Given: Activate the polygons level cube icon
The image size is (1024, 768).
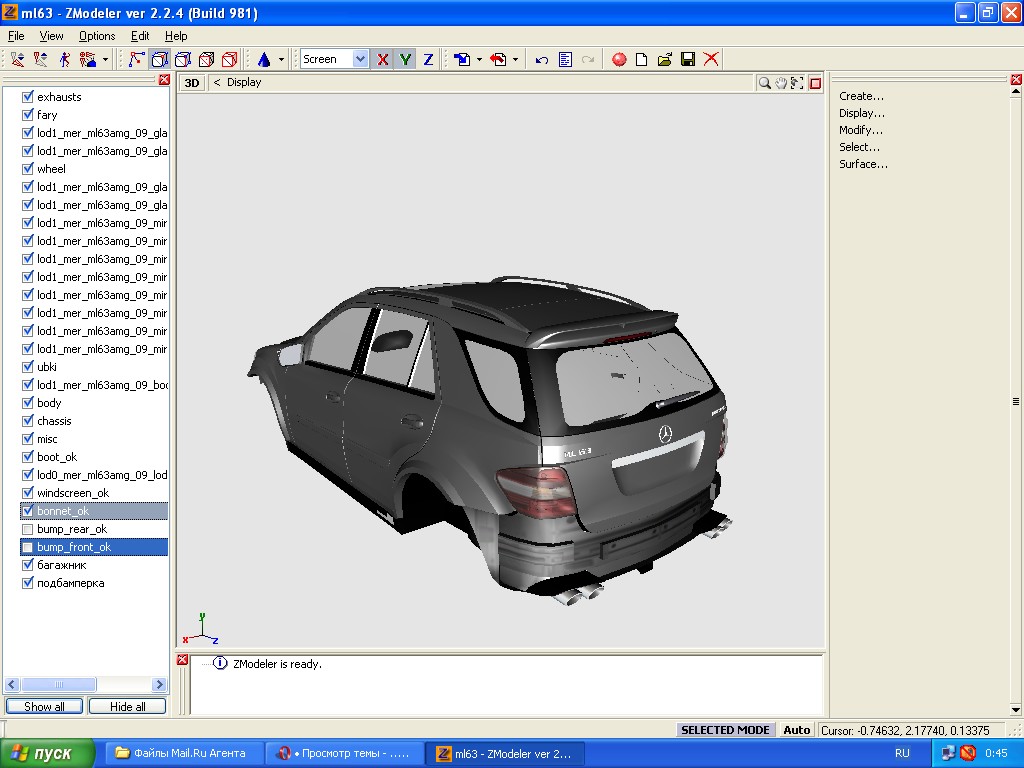Looking at the screenshot, I should point(183,59).
